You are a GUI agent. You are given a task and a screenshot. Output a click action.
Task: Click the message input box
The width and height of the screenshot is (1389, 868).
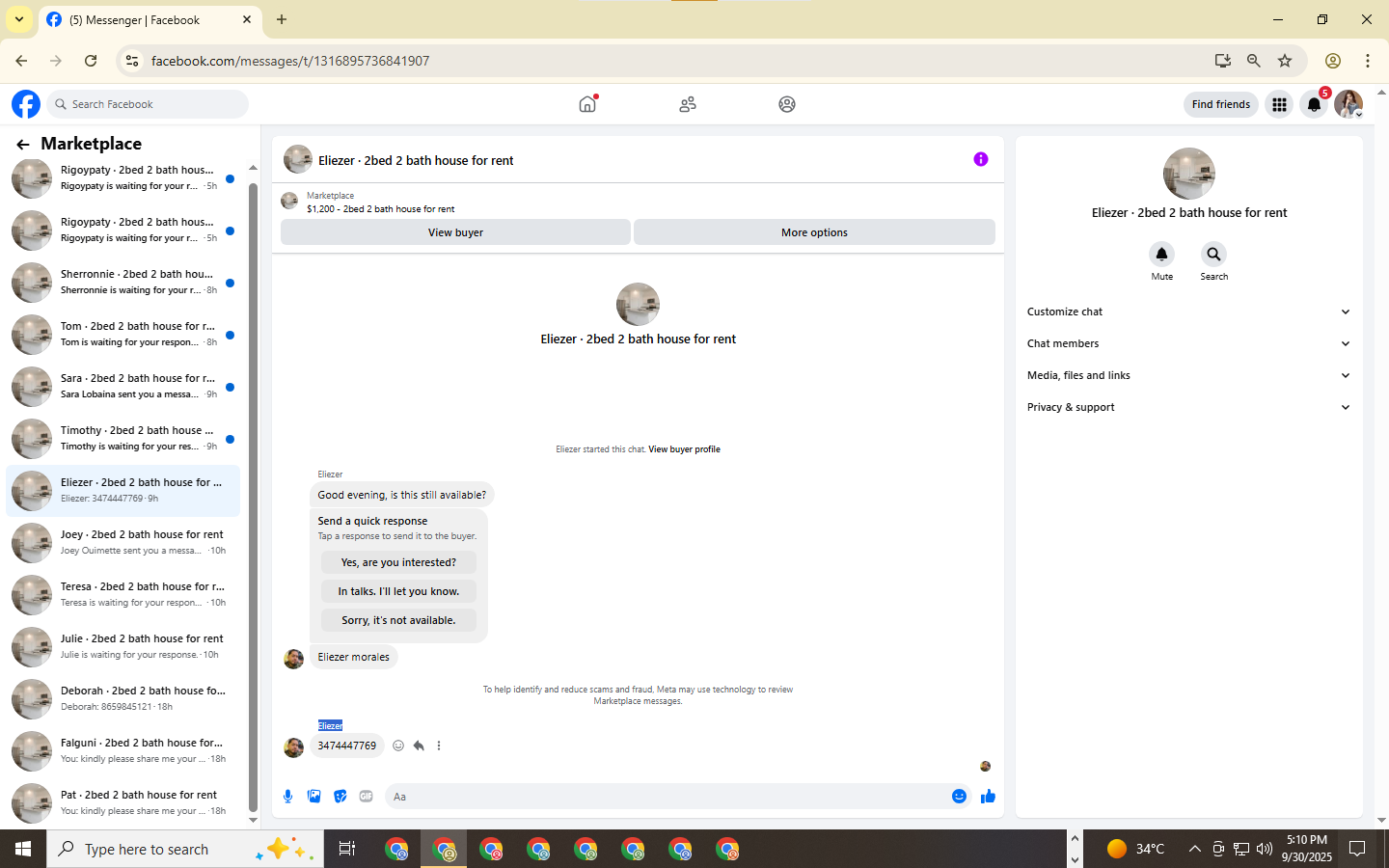(x=666, y=797)
